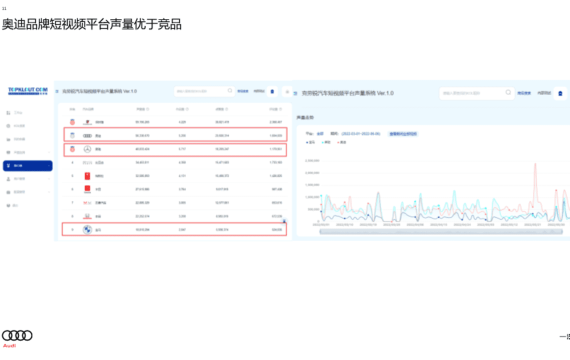Click the Audi four-rings logo in the ranking table
This screenshot has width=570, height=360.
(87, 136)
